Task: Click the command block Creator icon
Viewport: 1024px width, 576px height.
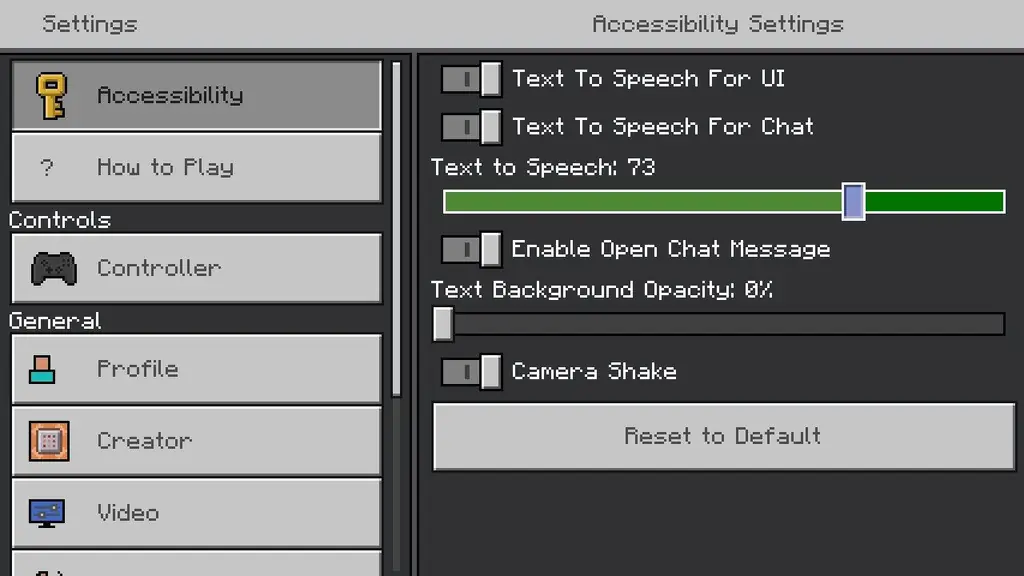Action: pos(49,441)
